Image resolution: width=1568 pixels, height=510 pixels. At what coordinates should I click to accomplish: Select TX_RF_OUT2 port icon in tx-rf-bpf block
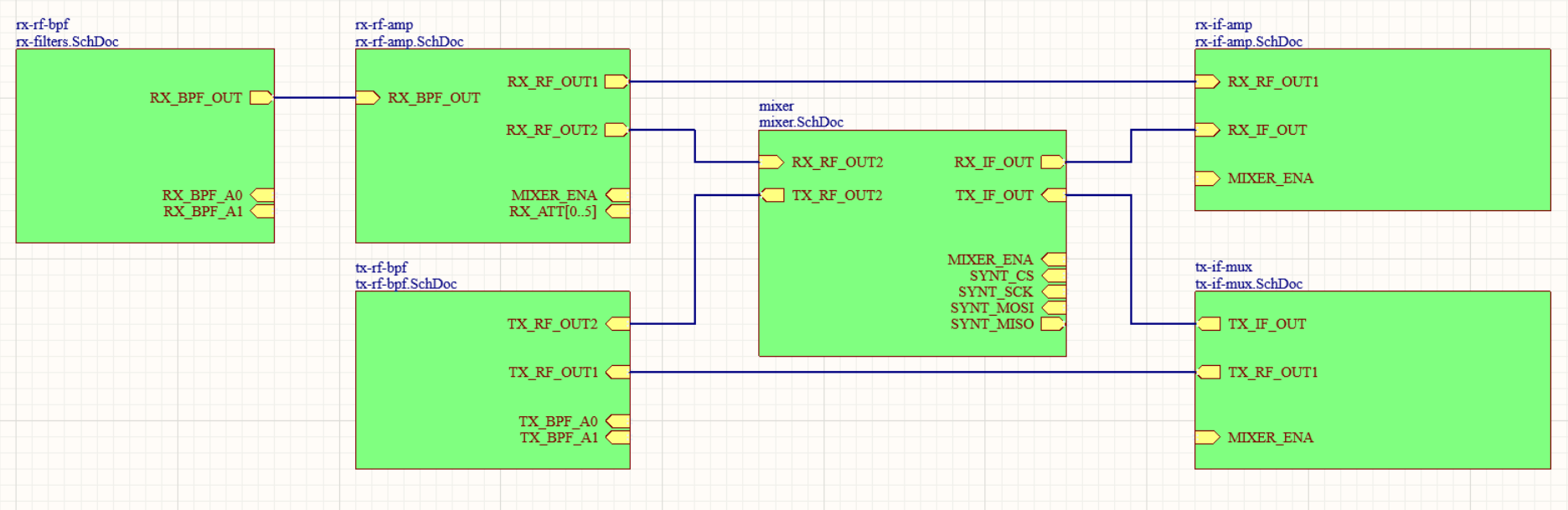(x=618, y=324)
